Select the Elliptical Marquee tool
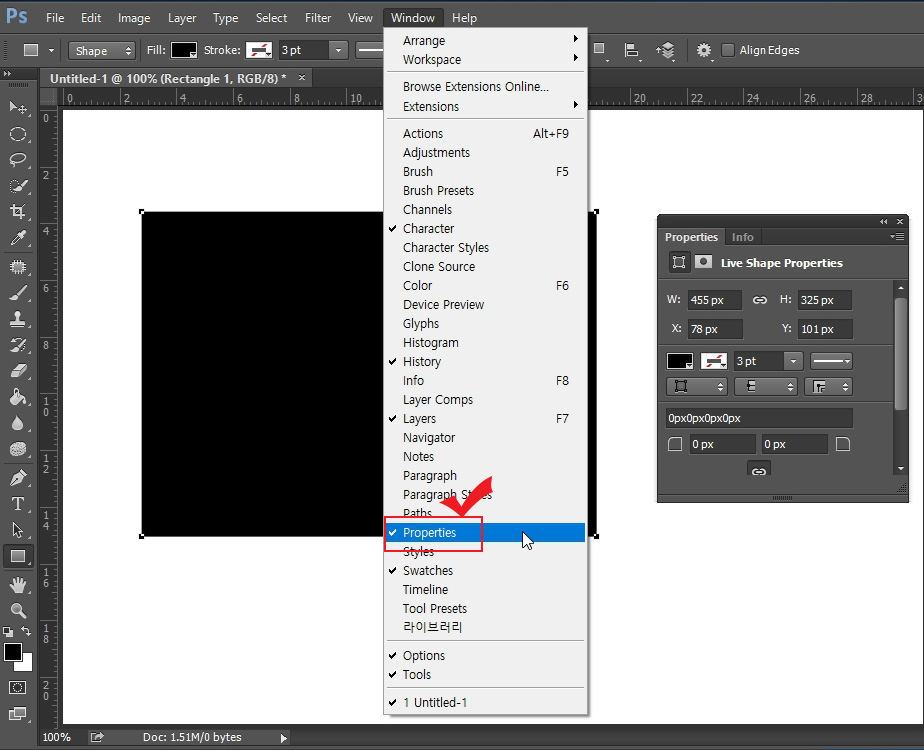The width and height of the screenshot is (924, 750). (18, 134)
